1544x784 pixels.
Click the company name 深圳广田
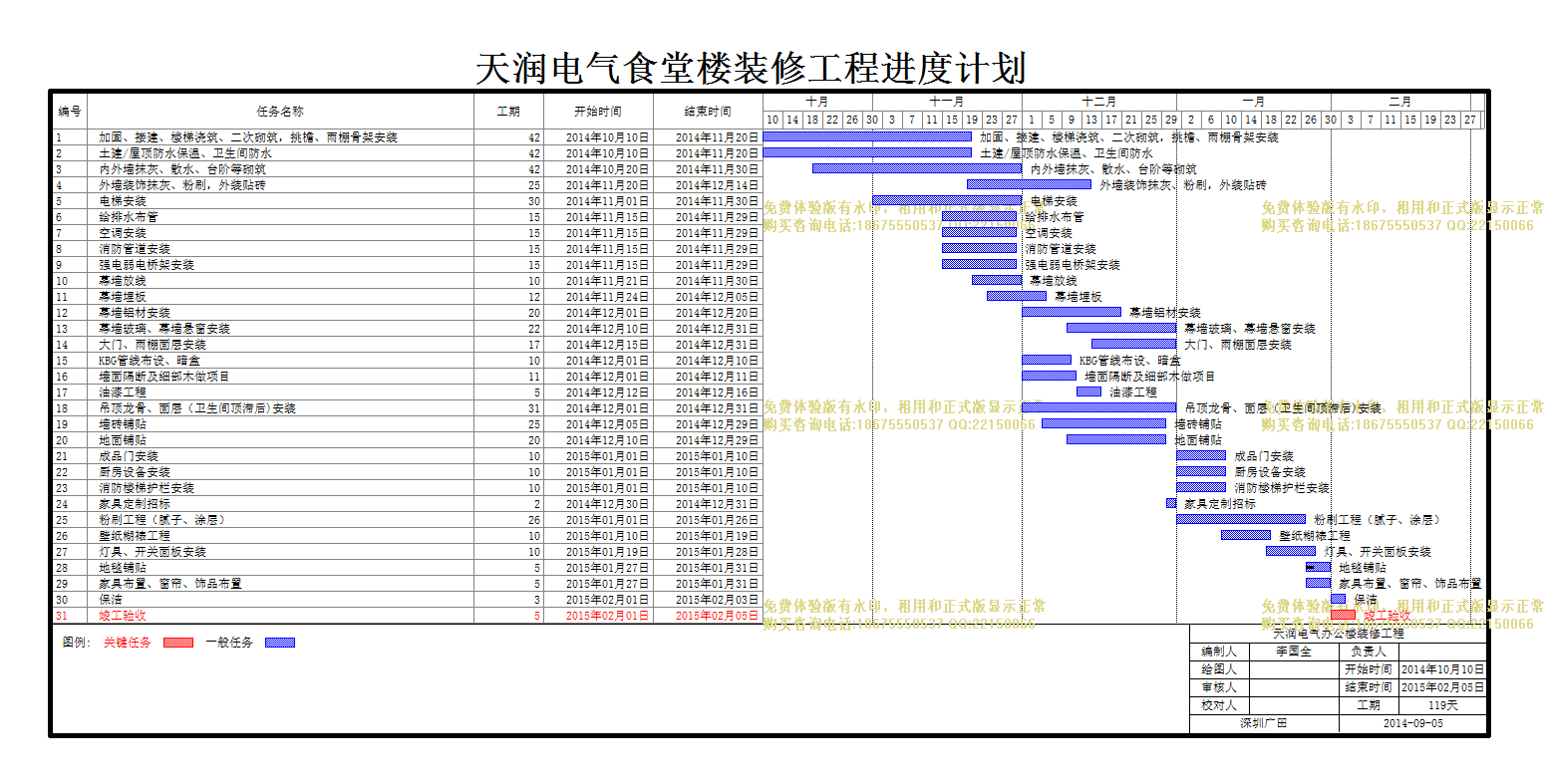coord(1264,723)
